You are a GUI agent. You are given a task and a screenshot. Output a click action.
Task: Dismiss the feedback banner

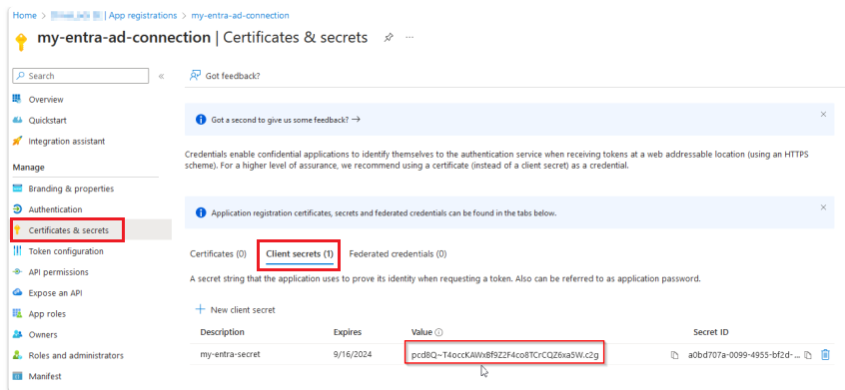823,114
